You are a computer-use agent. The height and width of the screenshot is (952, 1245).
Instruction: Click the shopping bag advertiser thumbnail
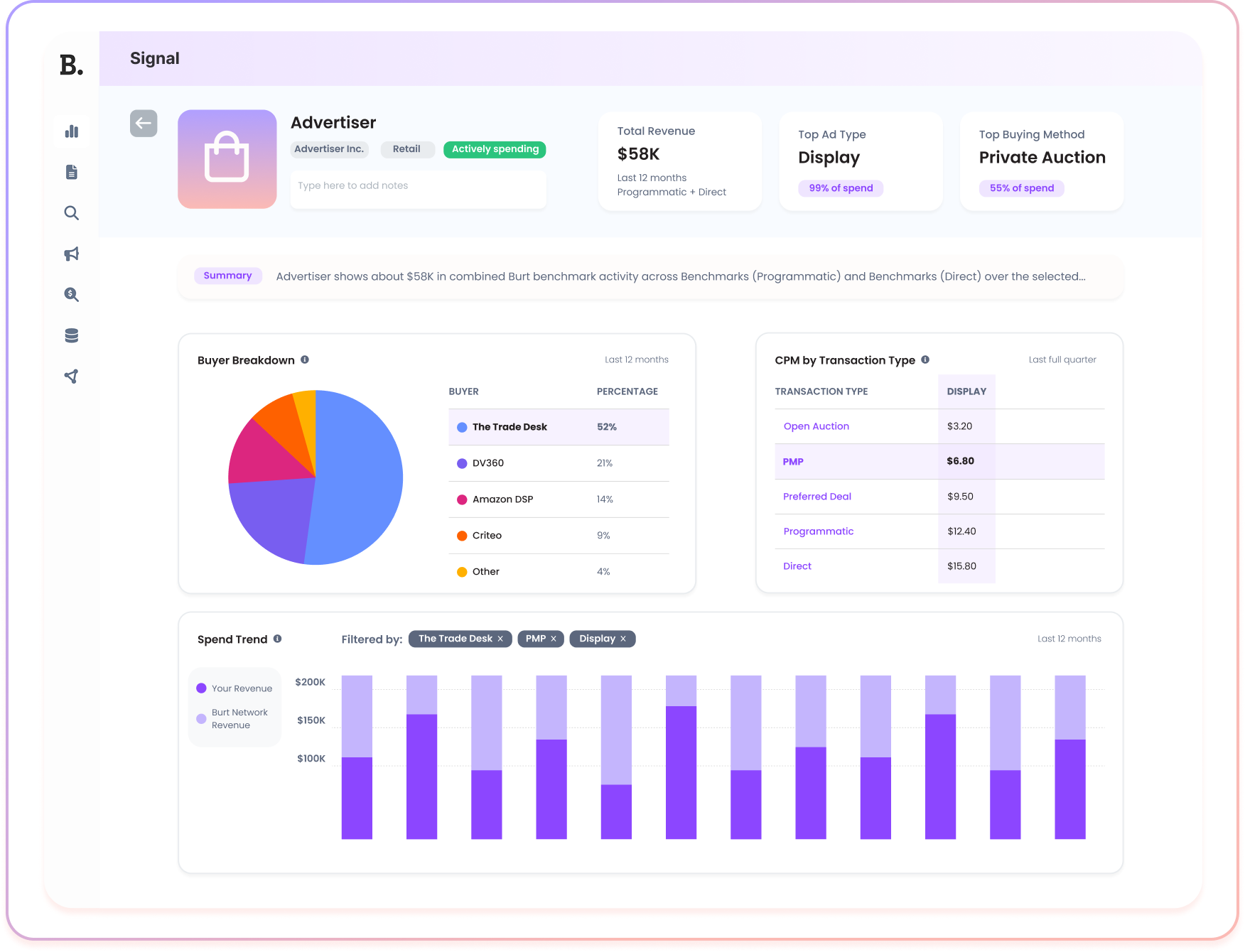[x=227, y=159]
